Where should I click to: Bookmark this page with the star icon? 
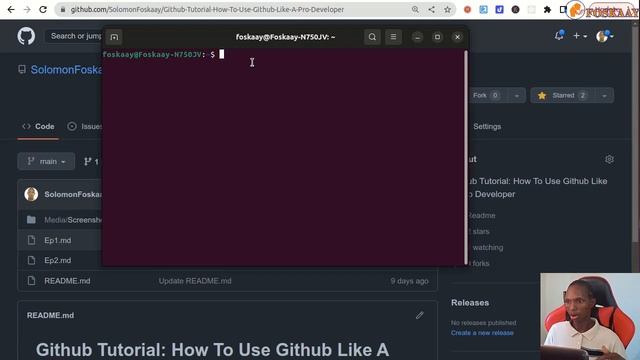tap(447, 9)
